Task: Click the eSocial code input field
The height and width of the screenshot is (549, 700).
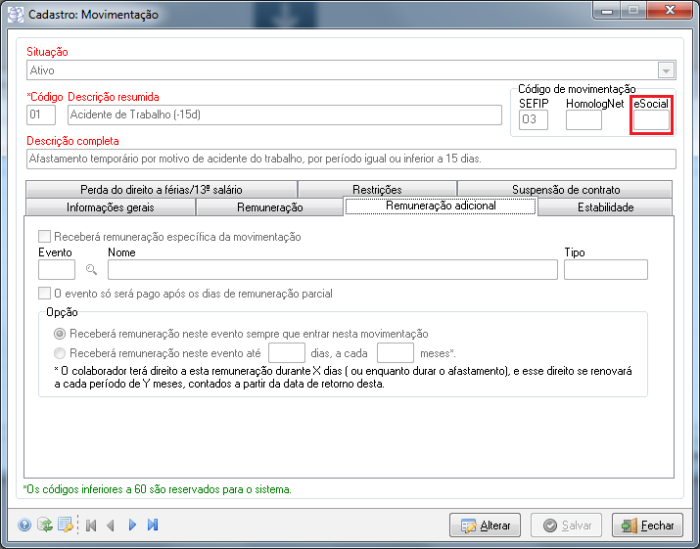Action: click(651, 121)
